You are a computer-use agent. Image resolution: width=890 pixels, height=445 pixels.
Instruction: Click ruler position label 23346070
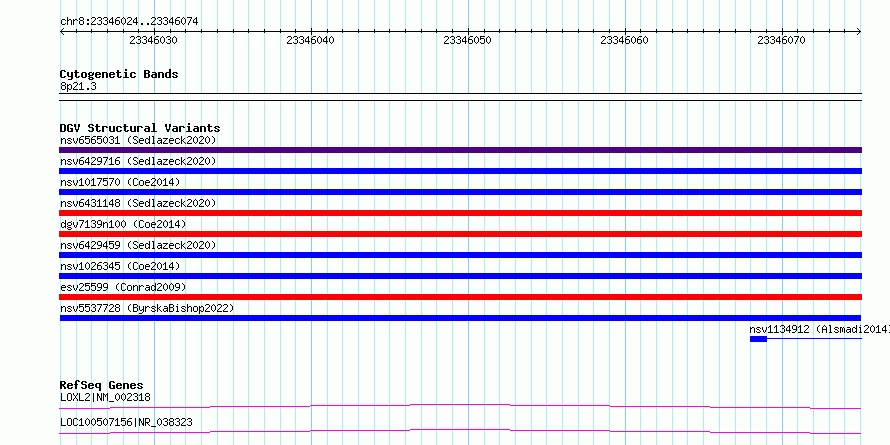(x=781, y=40)
